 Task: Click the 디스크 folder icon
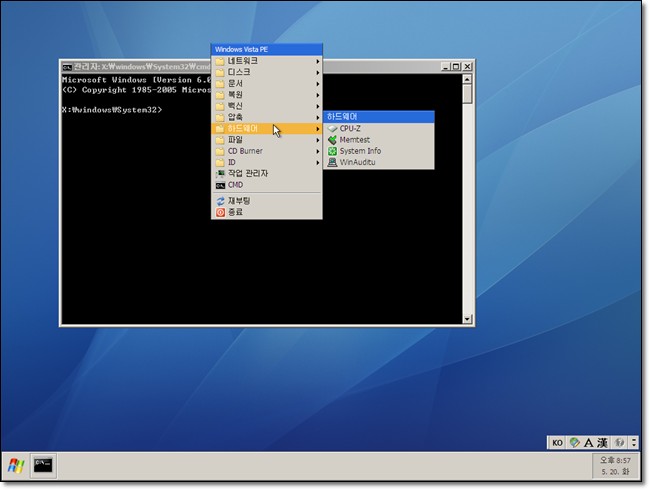220,73
